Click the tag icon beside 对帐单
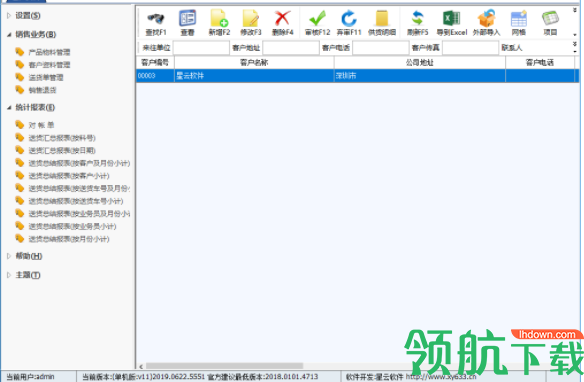The image size is (584, 382). click(20, 124)
